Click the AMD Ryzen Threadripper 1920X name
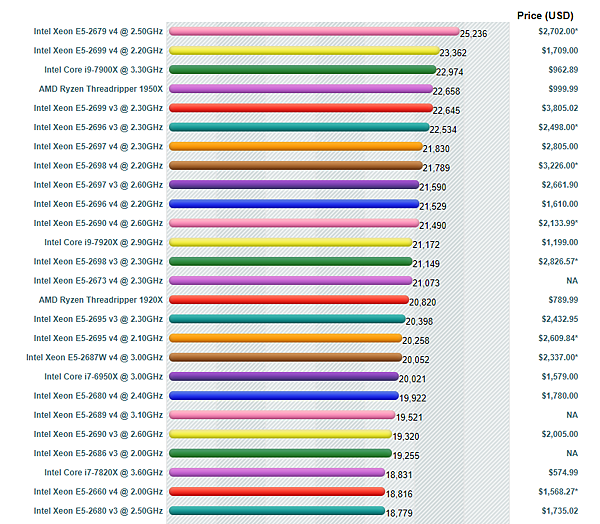The image size is (600, 524). pos(101,300)
